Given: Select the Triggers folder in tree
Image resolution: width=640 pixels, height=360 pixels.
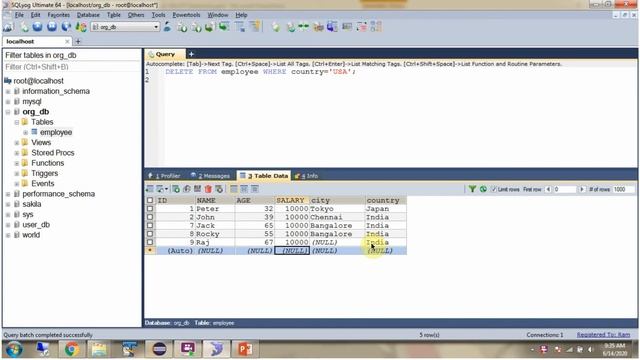Looking at the screenshot, I should tap(44, 173).
